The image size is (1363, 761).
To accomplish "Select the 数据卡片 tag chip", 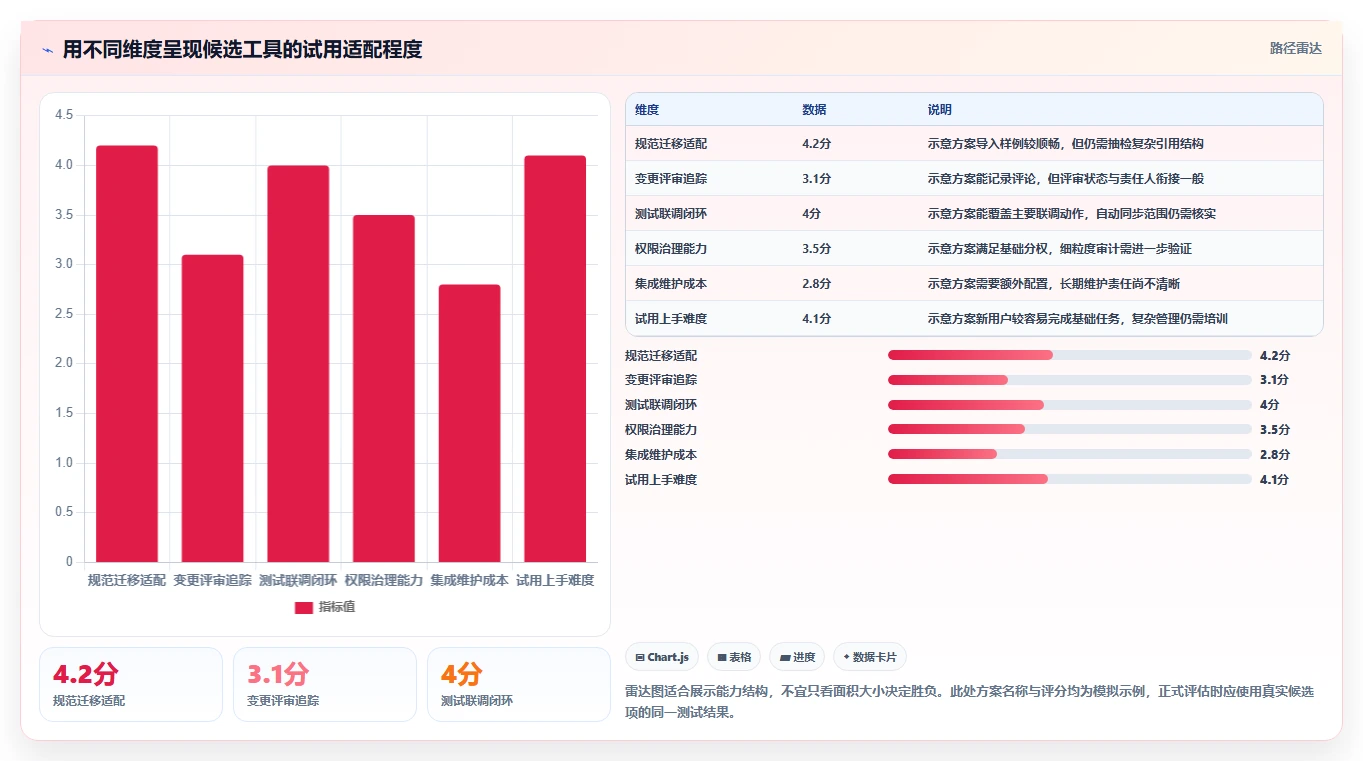I will click(870, 657).
